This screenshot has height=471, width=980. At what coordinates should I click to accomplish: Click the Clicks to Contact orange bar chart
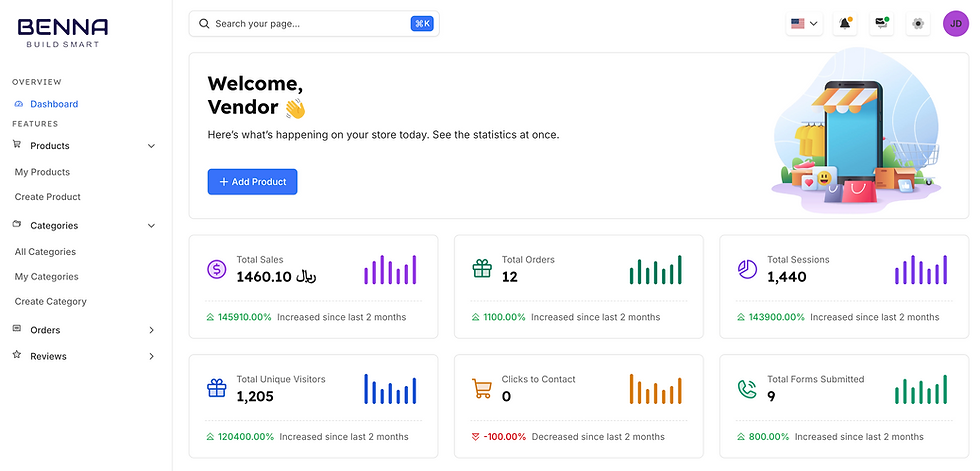tap(656, 389)
